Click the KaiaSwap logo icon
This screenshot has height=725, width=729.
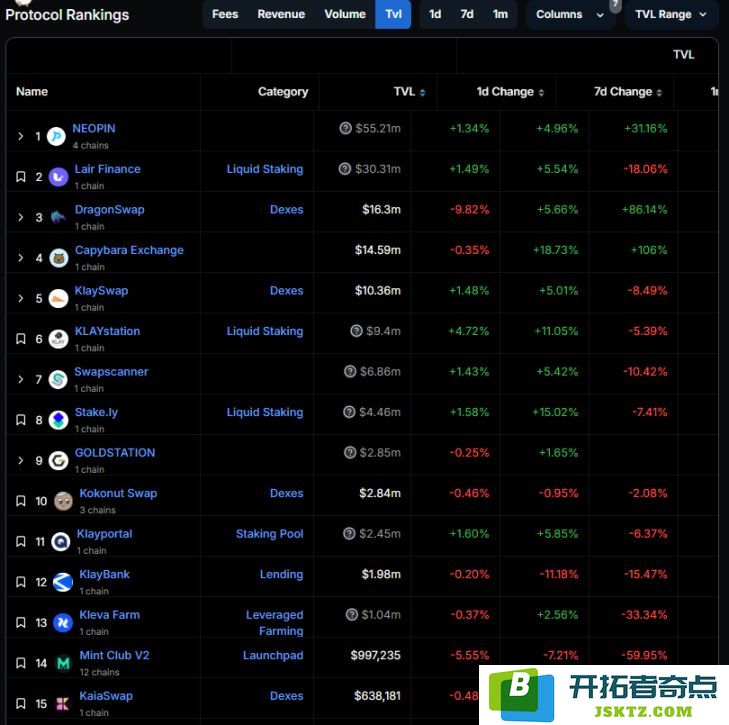click(x=63, y=704)
